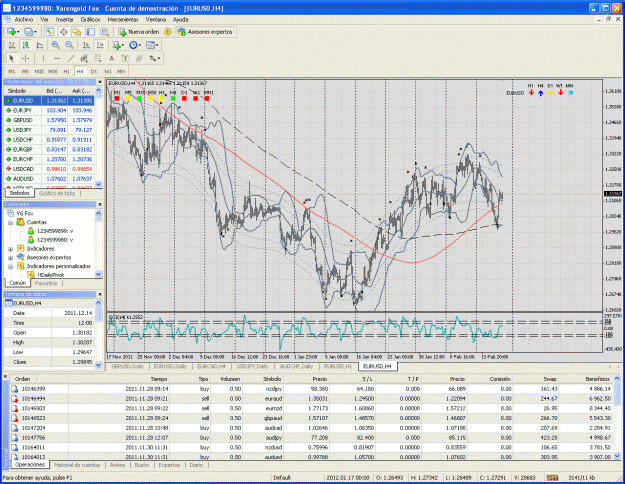This screenshot has height=484, width=625.
Task: Open MetaEditor with the yellow diamond icon
Action: click(x=168, y=32)
